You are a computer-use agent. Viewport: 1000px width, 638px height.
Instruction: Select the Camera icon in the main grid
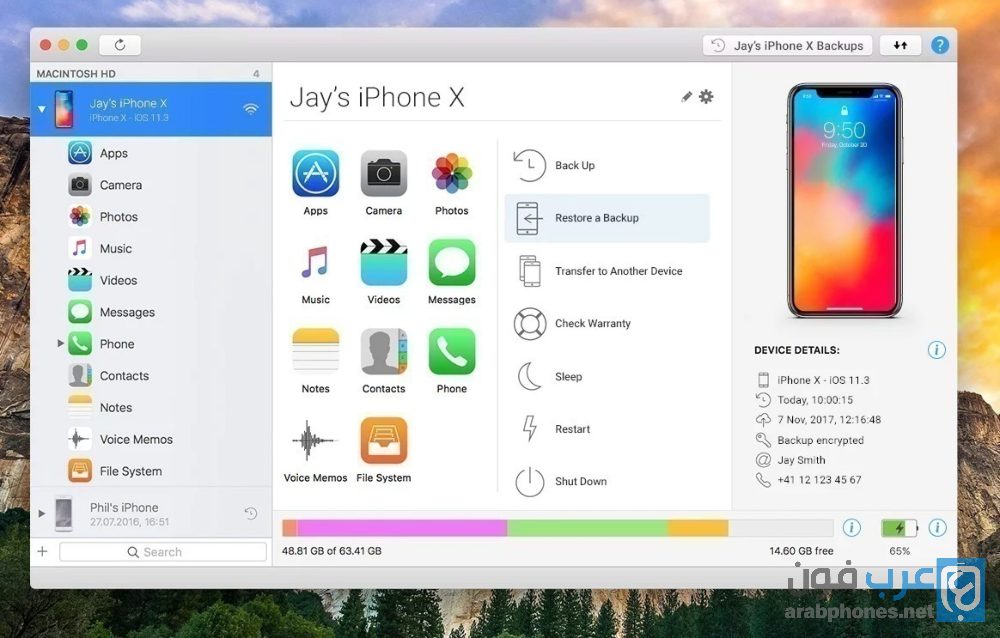(383, 176)
